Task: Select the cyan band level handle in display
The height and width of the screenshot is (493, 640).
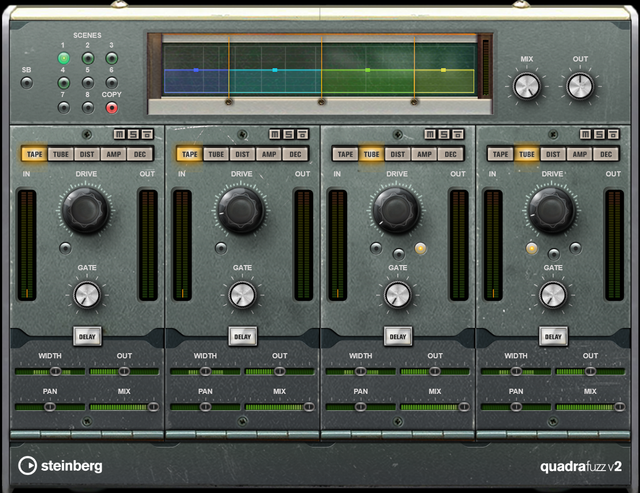Action: pos(275,70)
